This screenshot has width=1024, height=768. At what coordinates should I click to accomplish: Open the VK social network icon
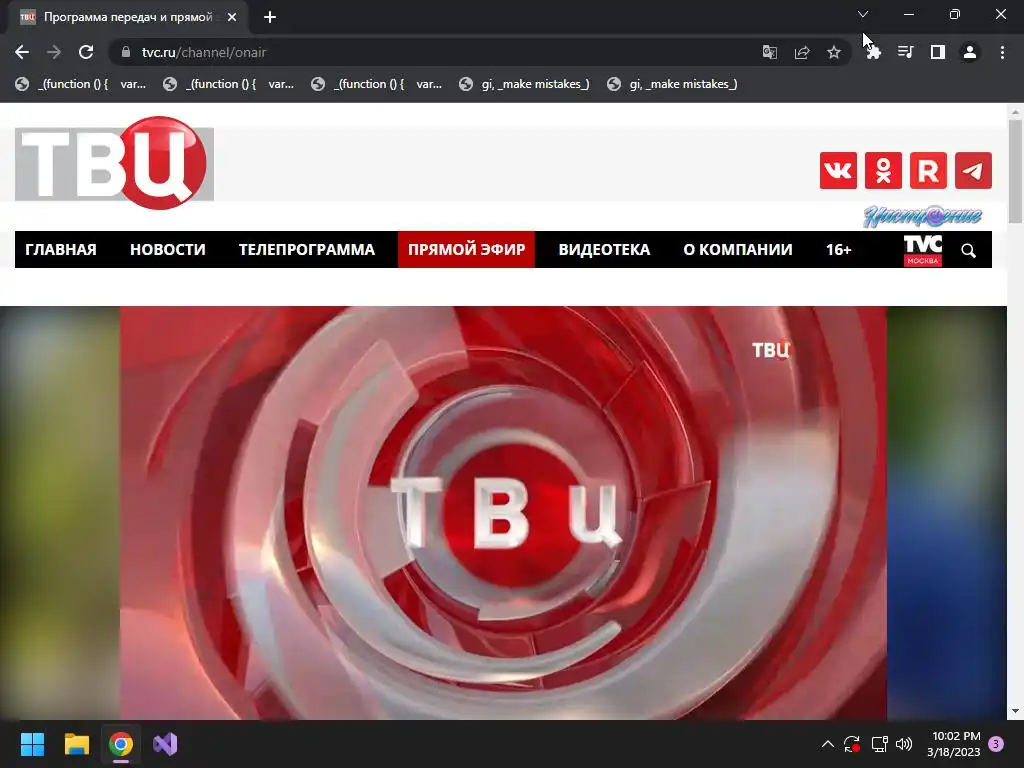click(x=838, y=170)
